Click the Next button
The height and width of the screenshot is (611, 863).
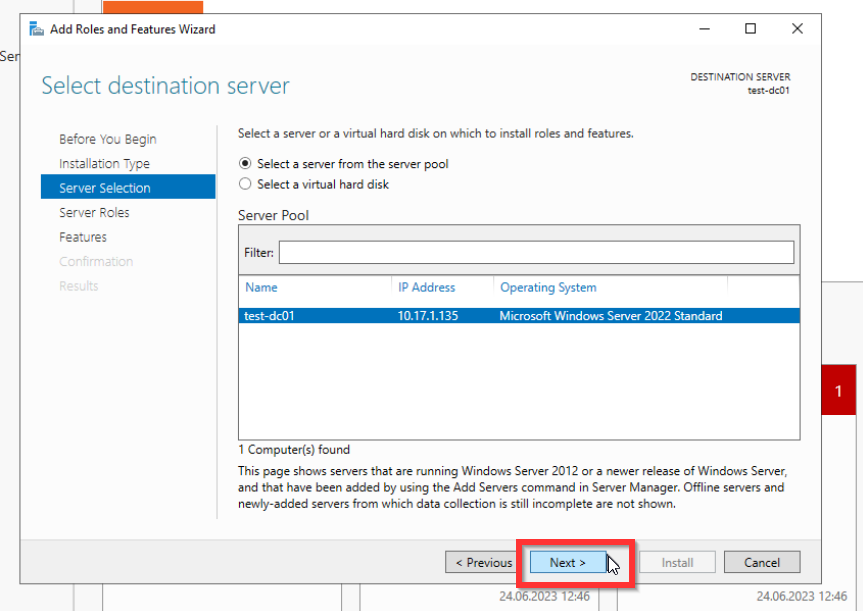567,562
